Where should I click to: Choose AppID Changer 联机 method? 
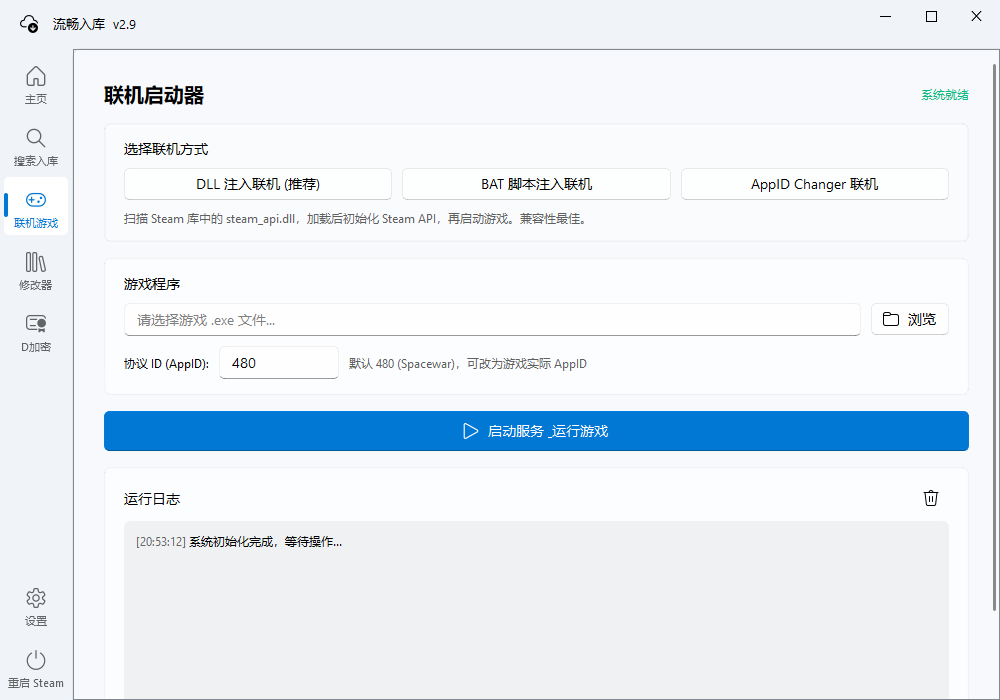814,184
